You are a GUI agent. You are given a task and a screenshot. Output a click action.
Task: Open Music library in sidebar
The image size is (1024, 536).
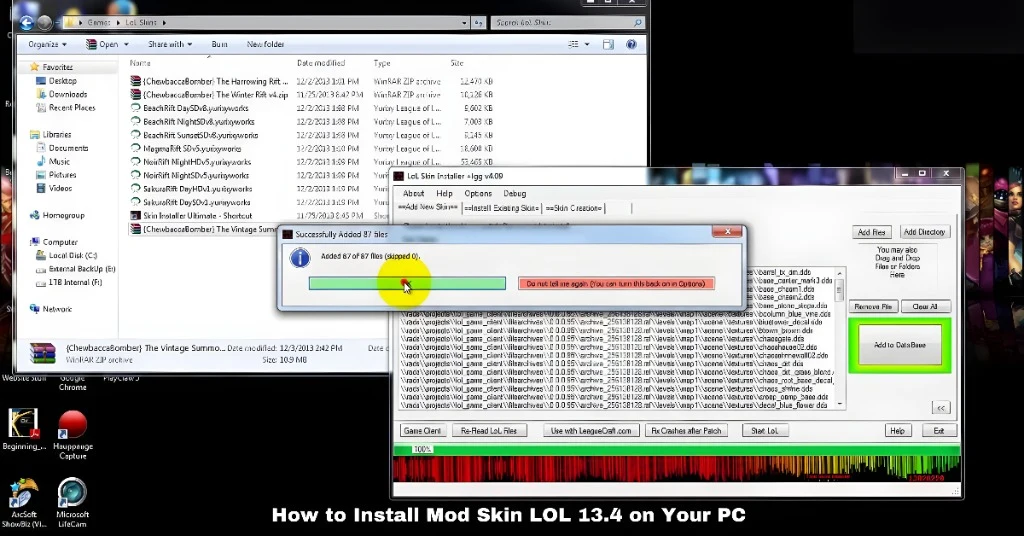pos(59,161)
